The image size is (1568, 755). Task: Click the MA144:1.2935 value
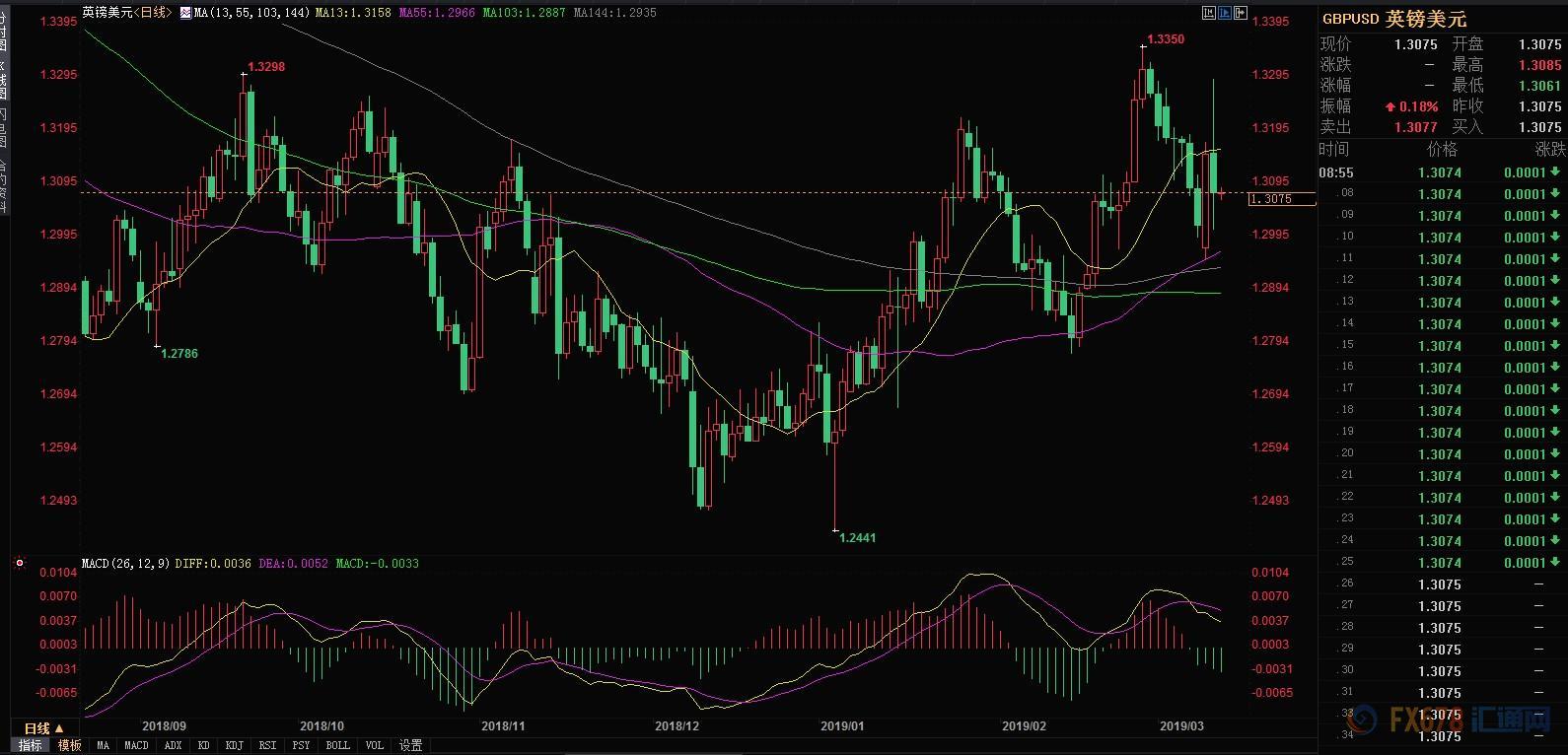(614, 13)
